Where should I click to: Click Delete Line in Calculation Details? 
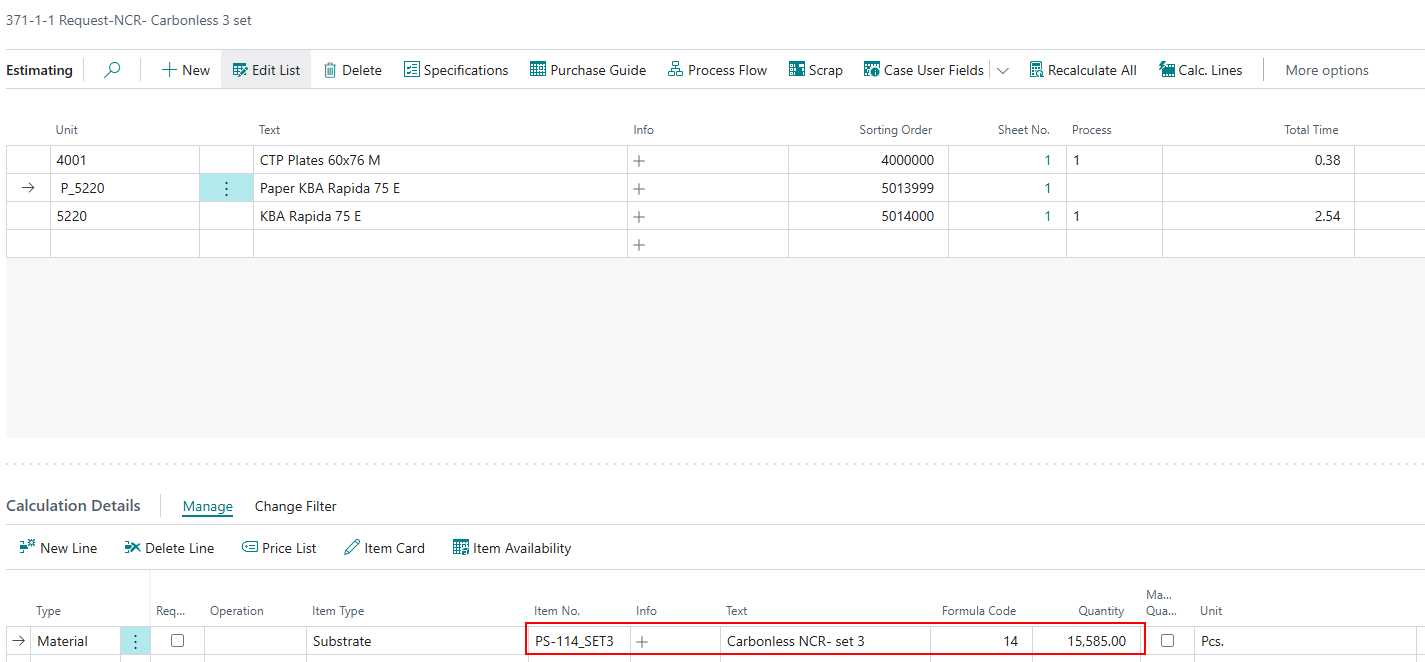click(169, 548)
